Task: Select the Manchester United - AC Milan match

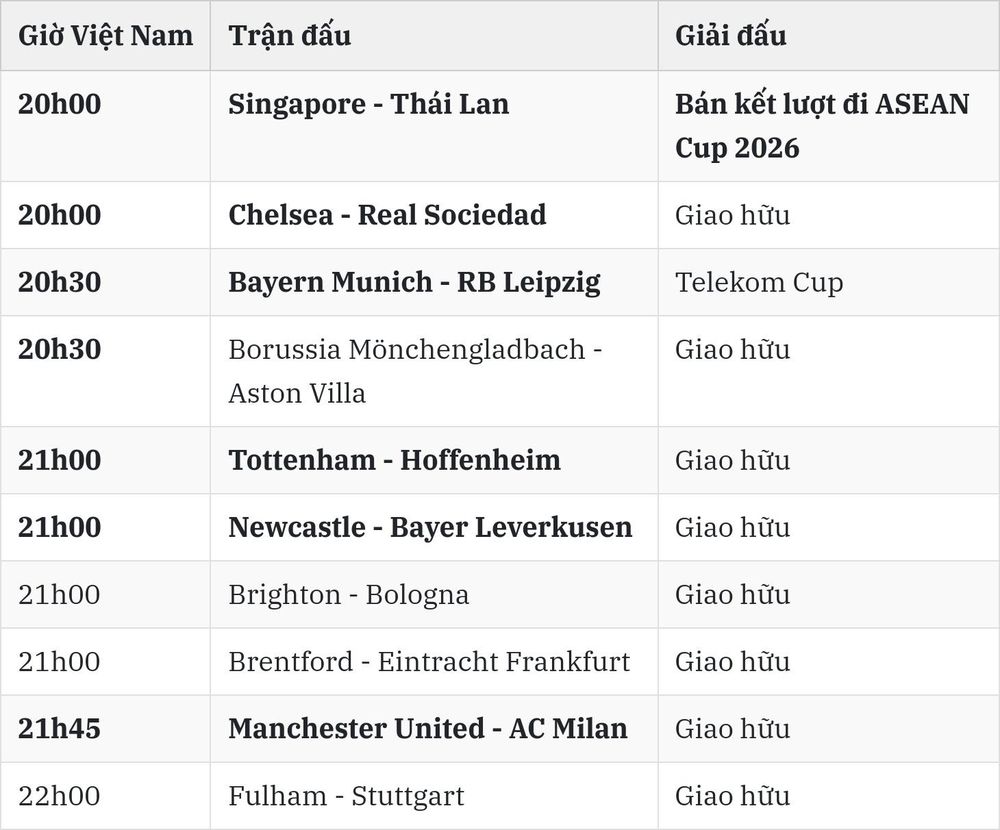Action: coord(428,729)
